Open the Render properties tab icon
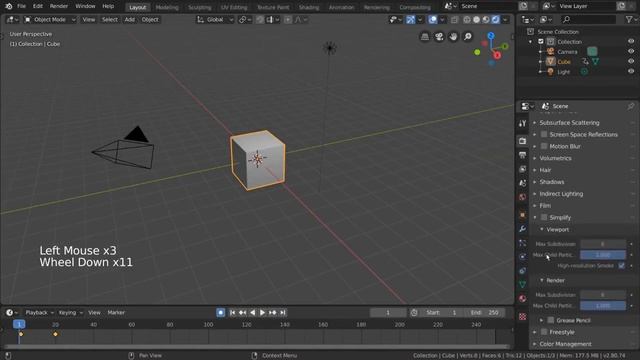 [522, 141]
